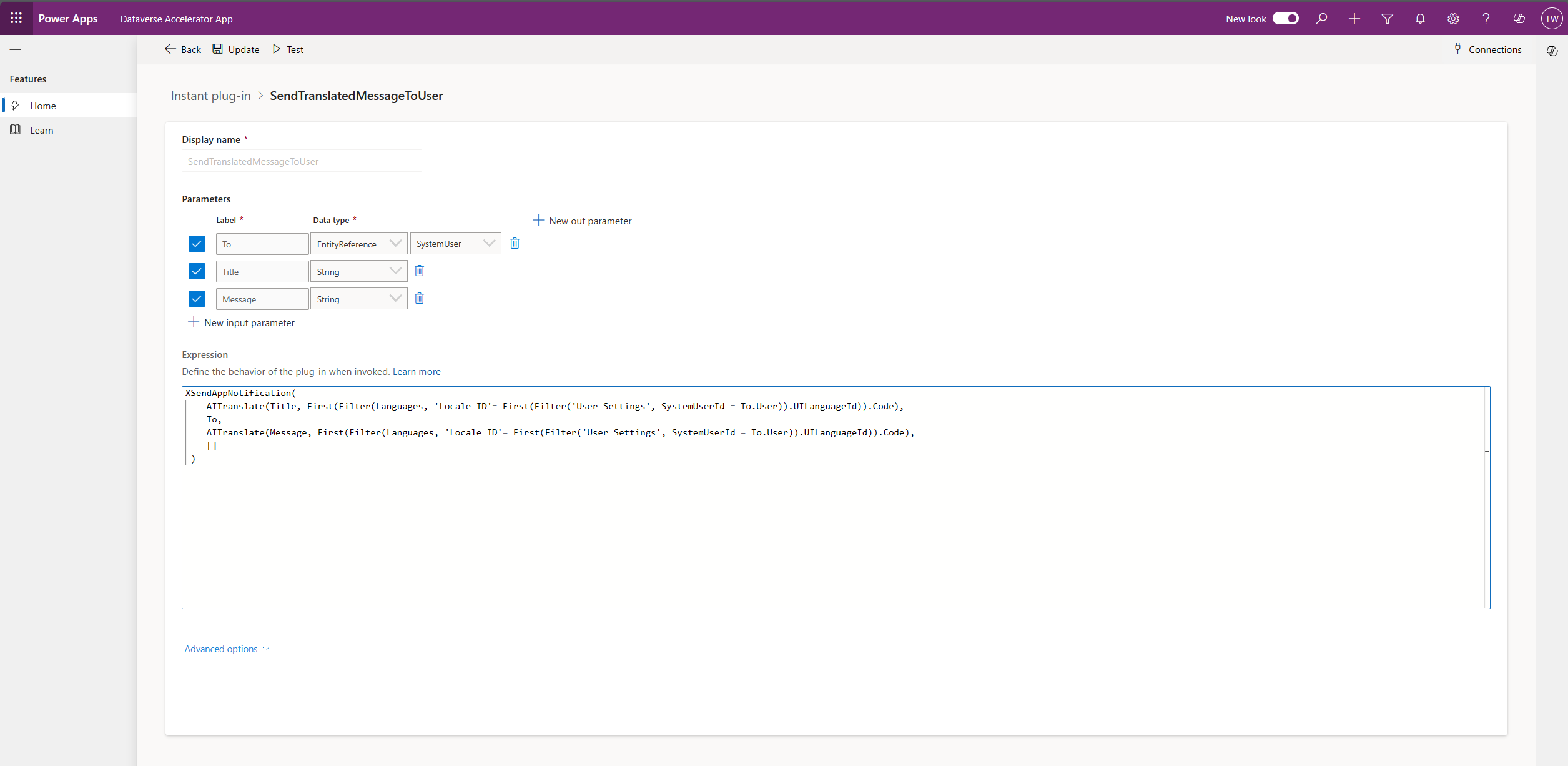Click the Power Apps title

click(68, 19)
